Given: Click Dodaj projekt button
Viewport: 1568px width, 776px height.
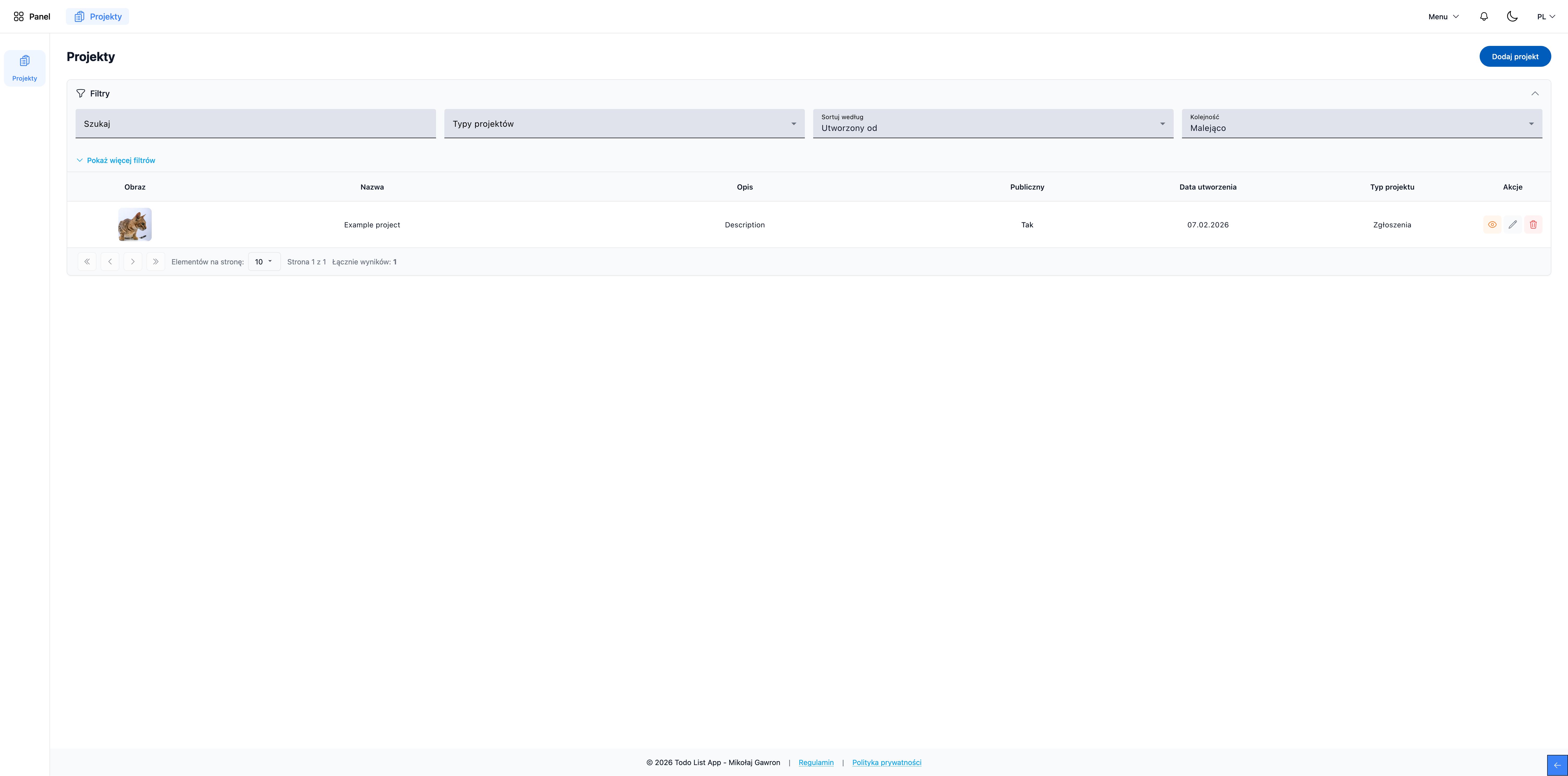Looking at the screenshot, I should click(x=1515, y=56).
